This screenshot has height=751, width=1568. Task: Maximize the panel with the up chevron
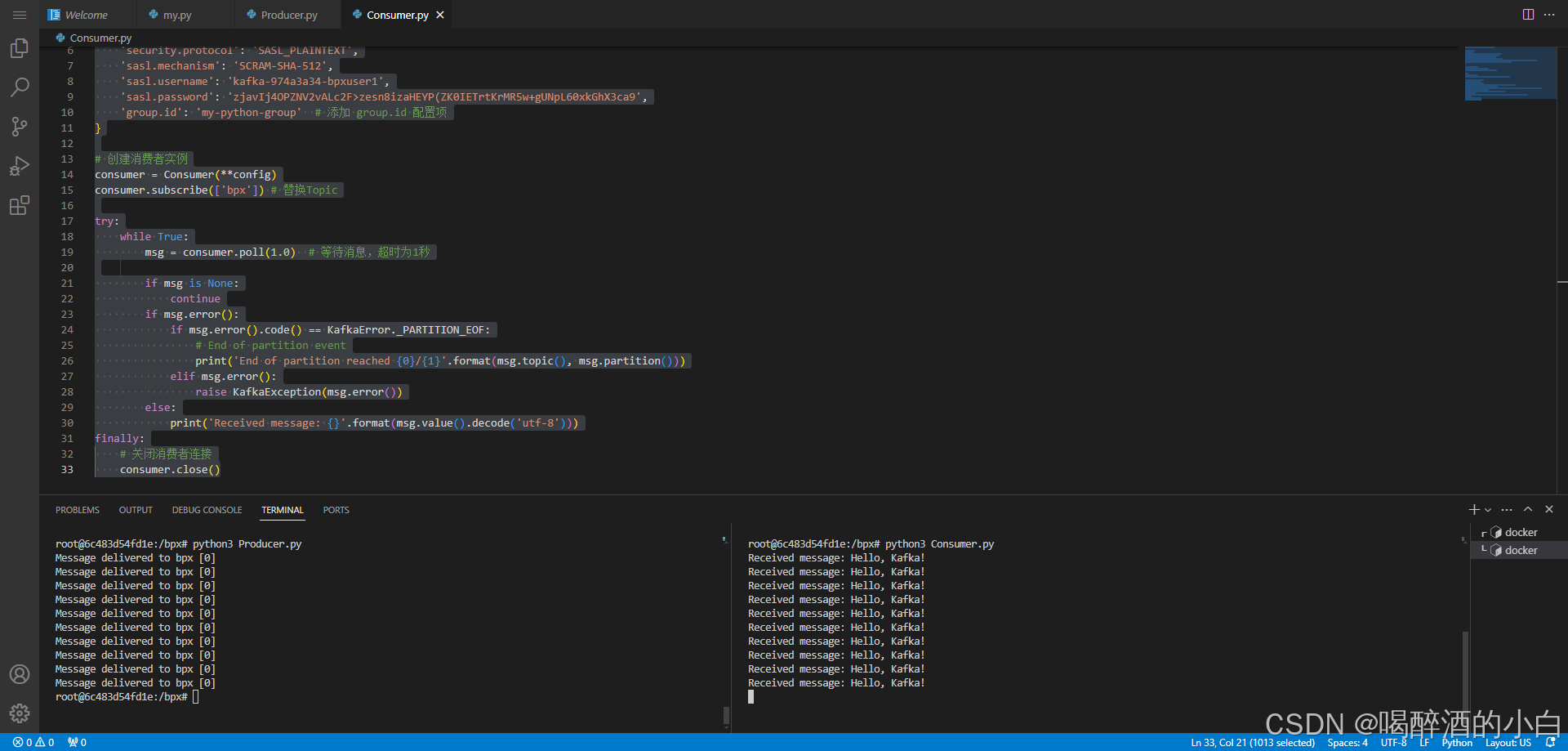[x=1528, y=509]
